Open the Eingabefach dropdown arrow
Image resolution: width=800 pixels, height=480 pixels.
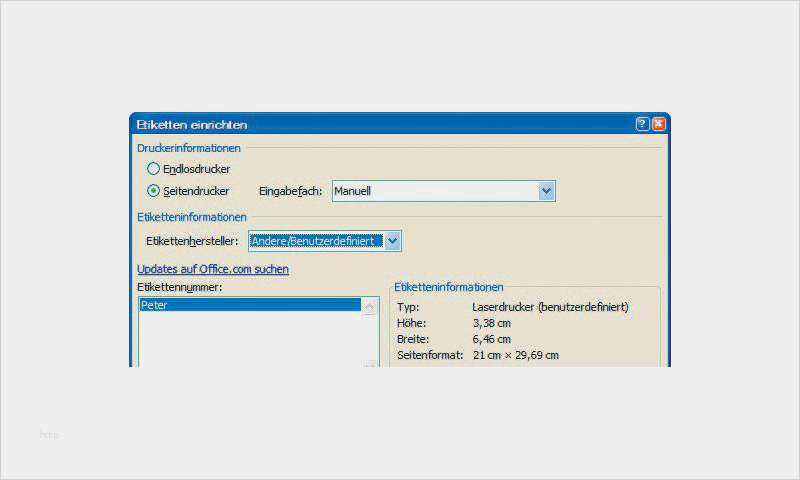click(545, 191)
